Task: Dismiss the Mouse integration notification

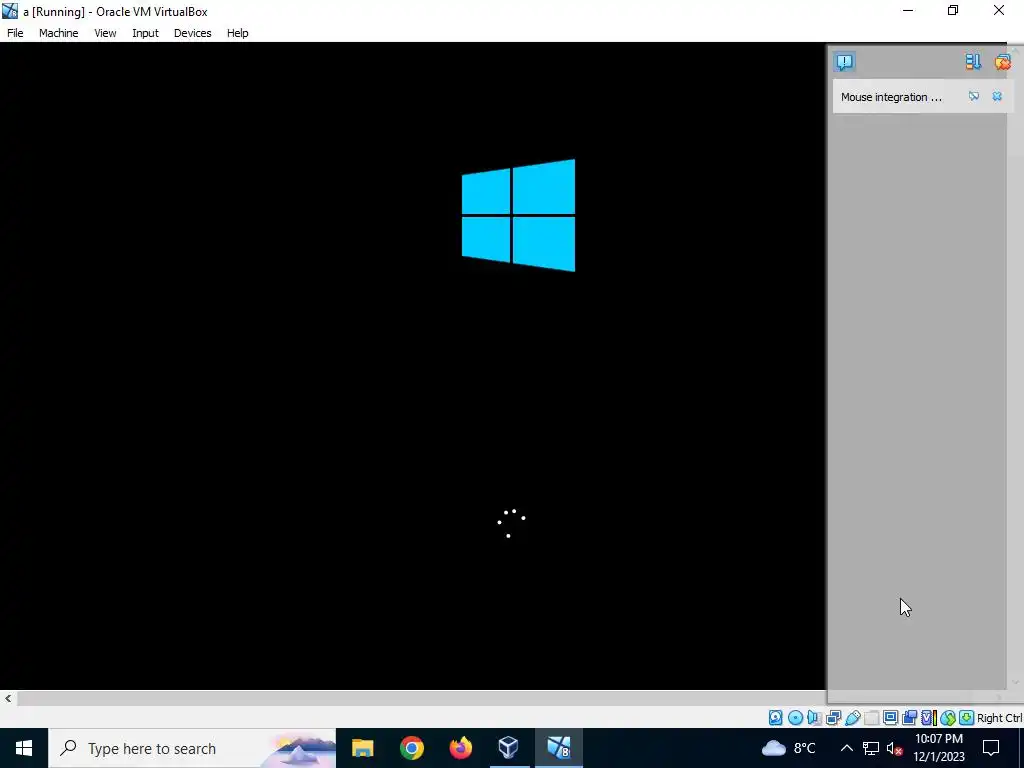Action: coord(997,97)
